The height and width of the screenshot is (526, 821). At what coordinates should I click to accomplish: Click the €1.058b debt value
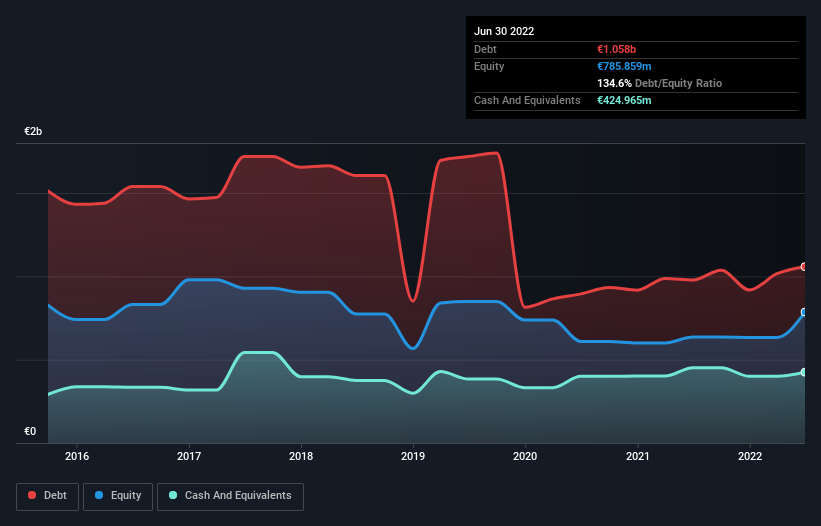(x=616, y=49)
